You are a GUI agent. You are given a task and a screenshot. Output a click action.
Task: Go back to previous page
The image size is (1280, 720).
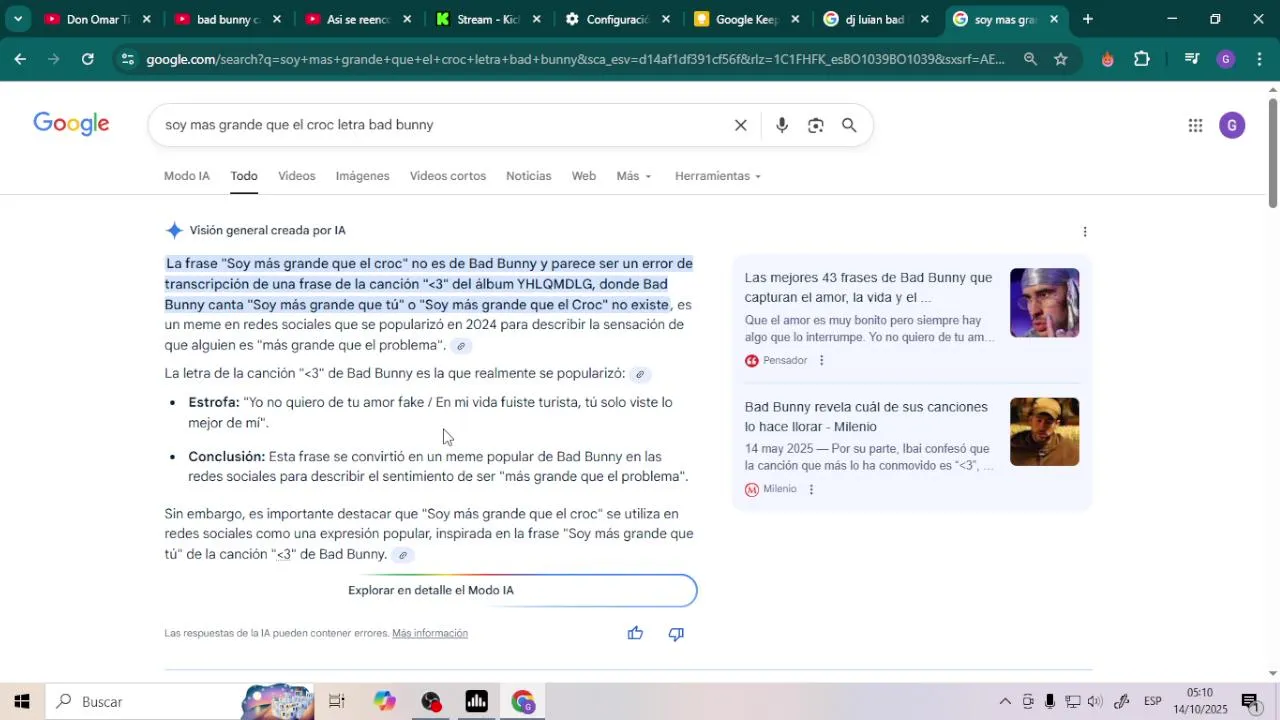[x=20, y=59]
